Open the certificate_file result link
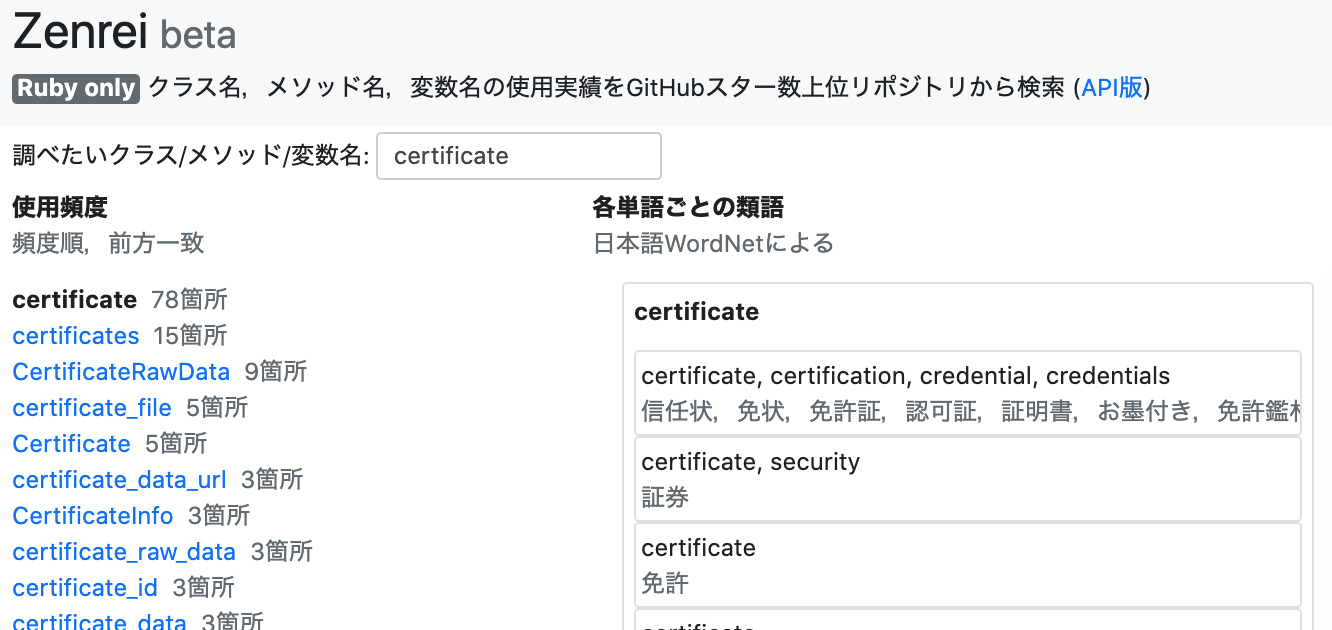Image resolution: width=1332 pixels, height=630 pixels. [92, 407]
